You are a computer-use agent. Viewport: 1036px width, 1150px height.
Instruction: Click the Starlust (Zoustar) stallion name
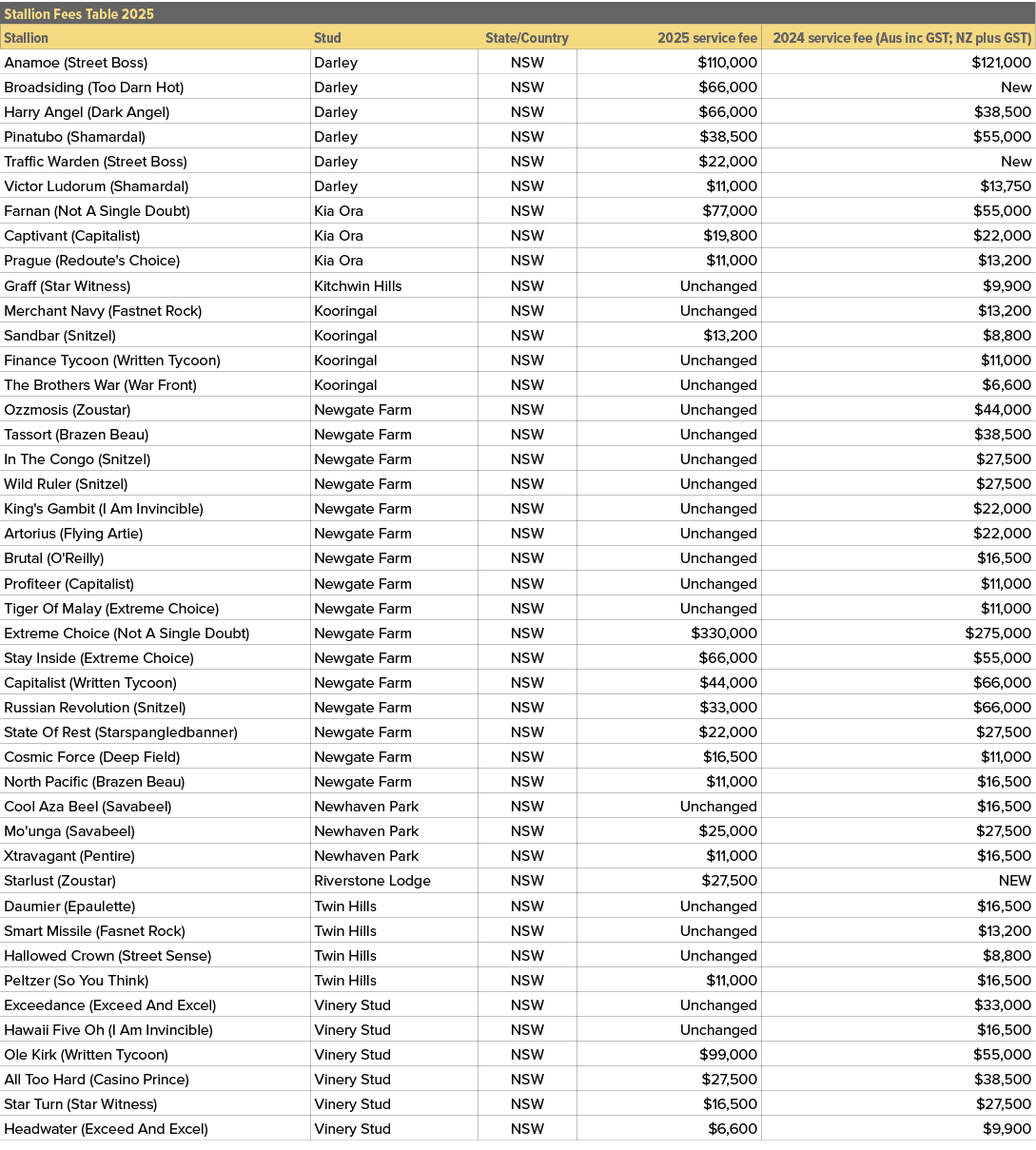pyautogui.click(x=60, y=881)
